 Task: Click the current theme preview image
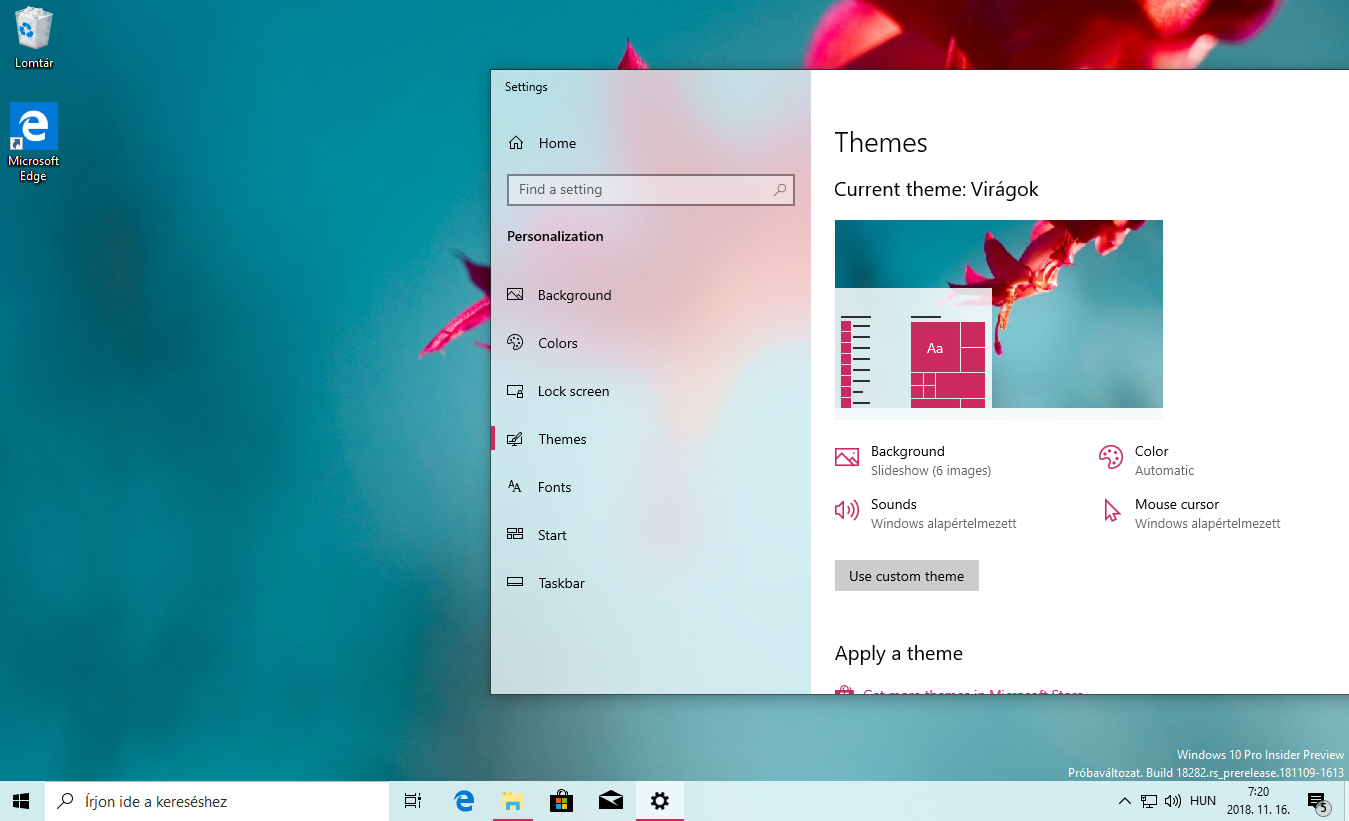click(x=998, y=314)
